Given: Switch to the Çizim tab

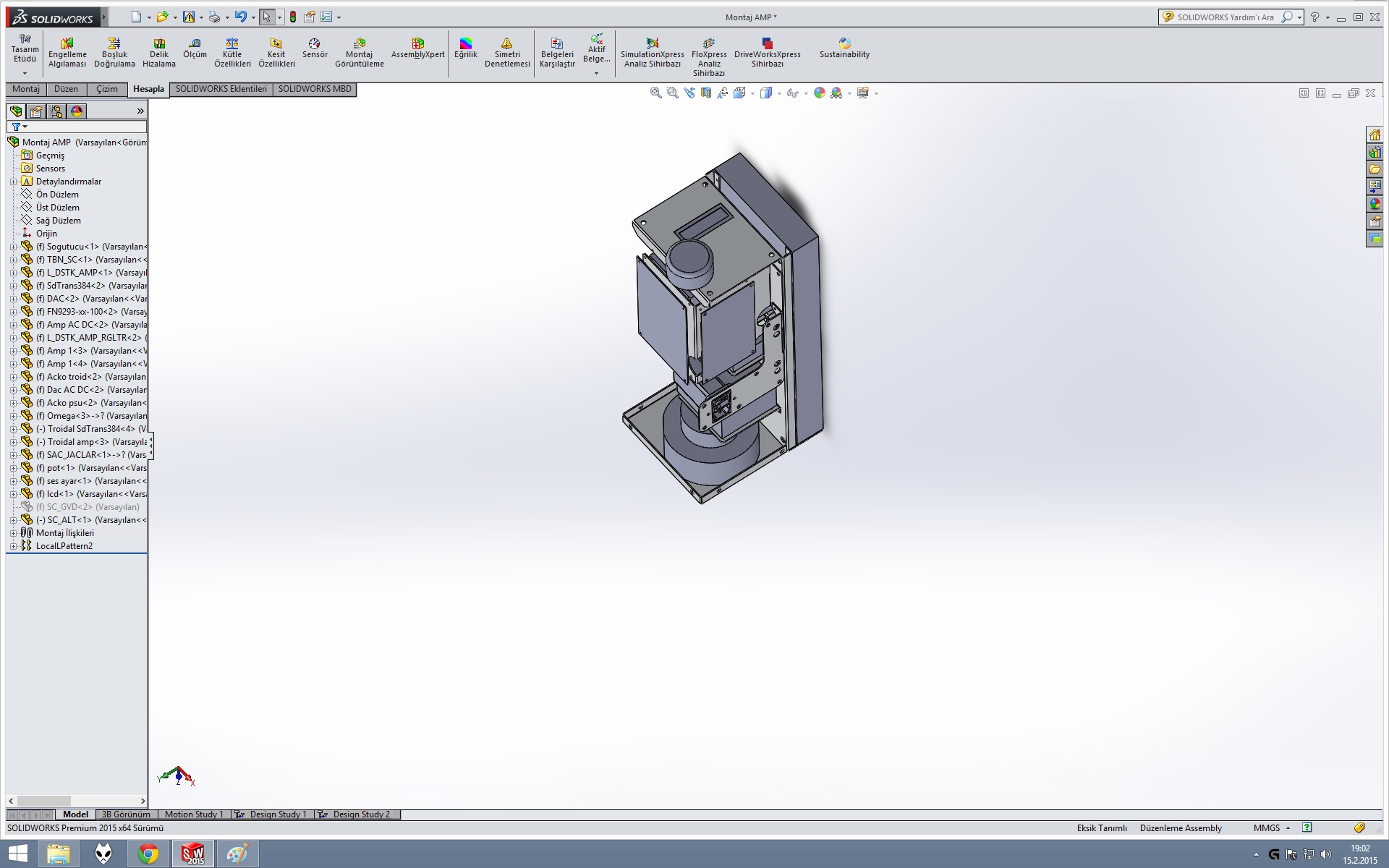Looking at the screenshot, I should pos(107,89).
